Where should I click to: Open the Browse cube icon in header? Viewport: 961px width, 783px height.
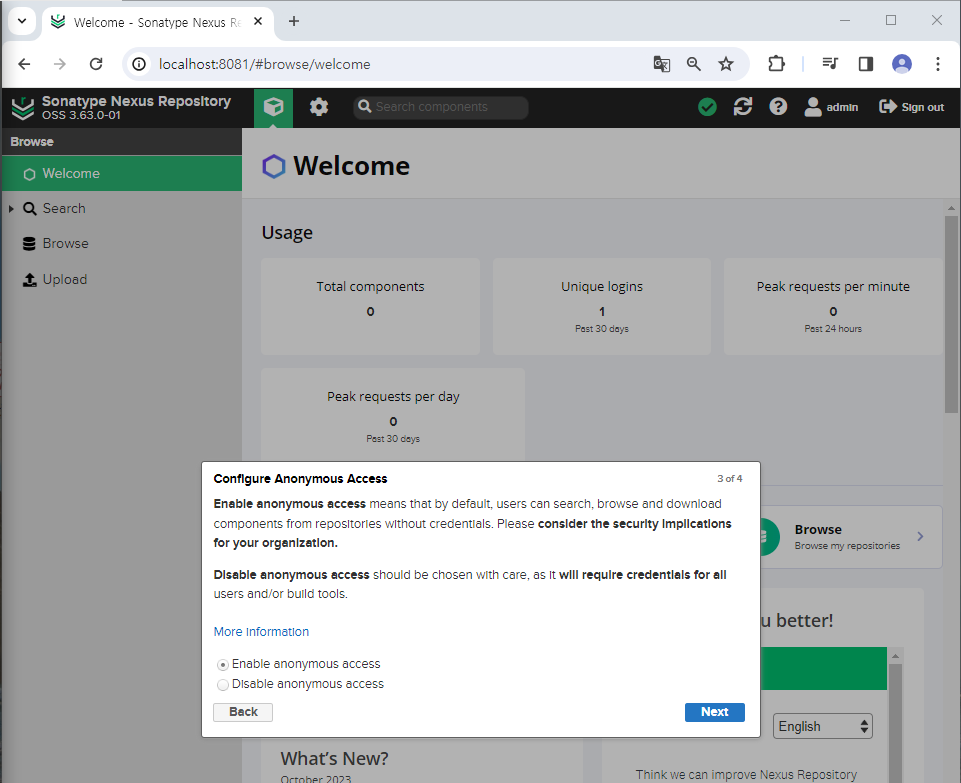pos(273,107)
